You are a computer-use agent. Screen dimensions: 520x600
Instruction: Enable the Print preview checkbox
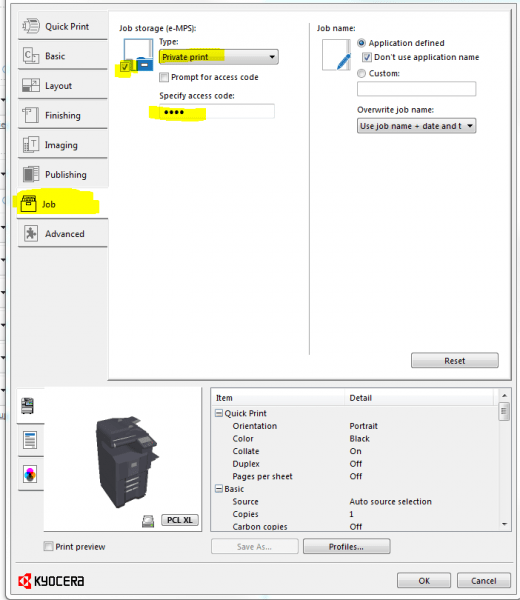49,546
